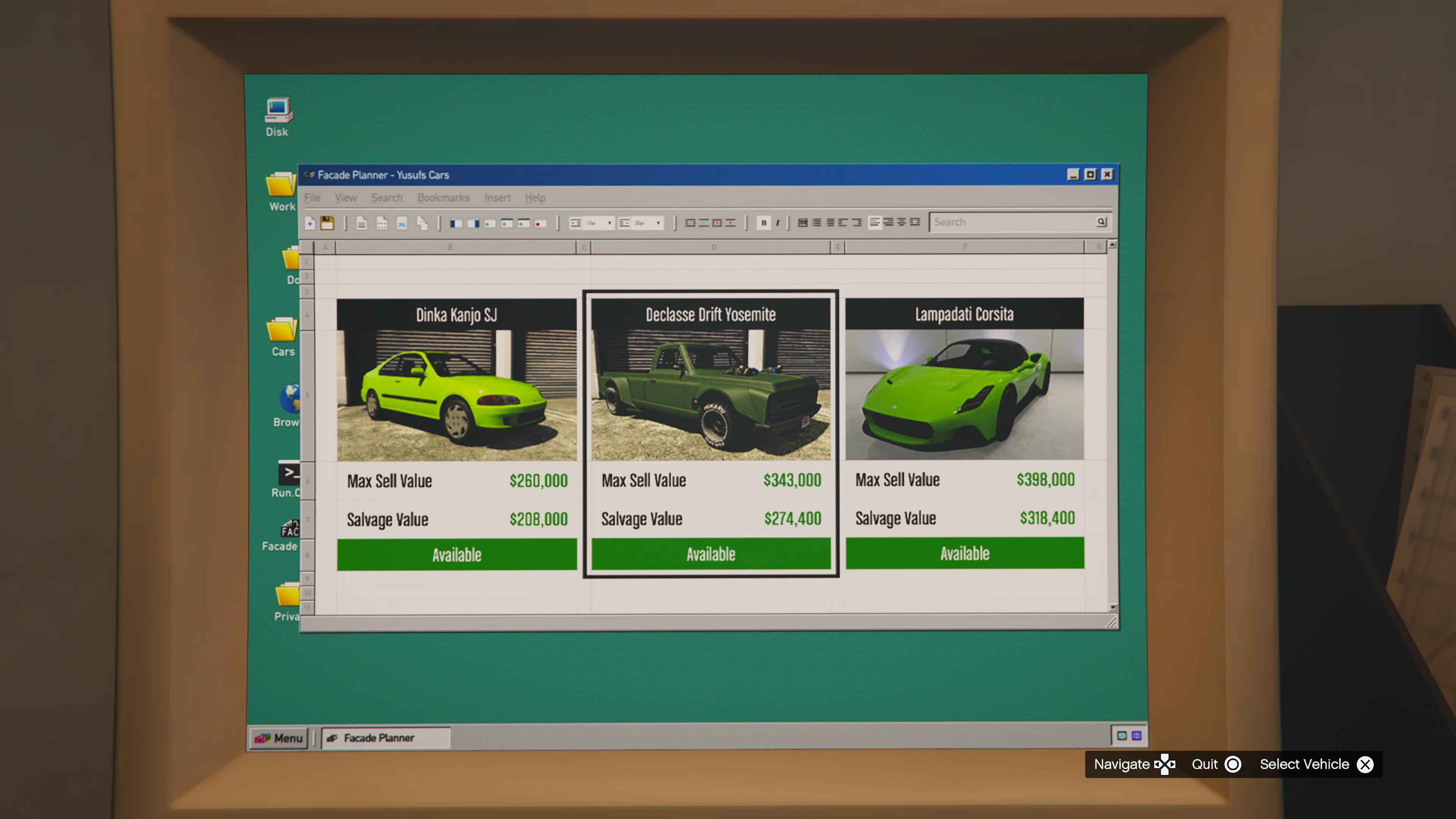Open the File menu
This screenshot has height=819, width=1456.
click(x=312, y=198)
